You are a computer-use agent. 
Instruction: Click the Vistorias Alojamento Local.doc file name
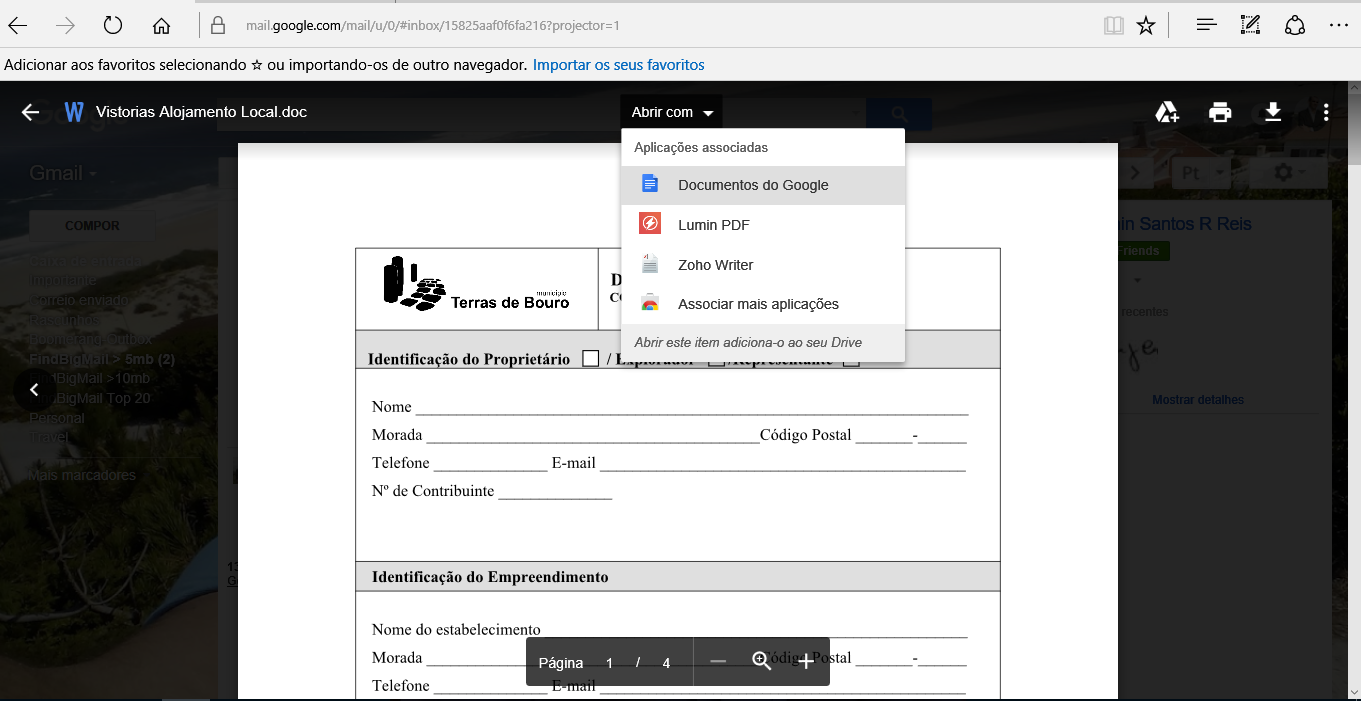pos(201,112)
